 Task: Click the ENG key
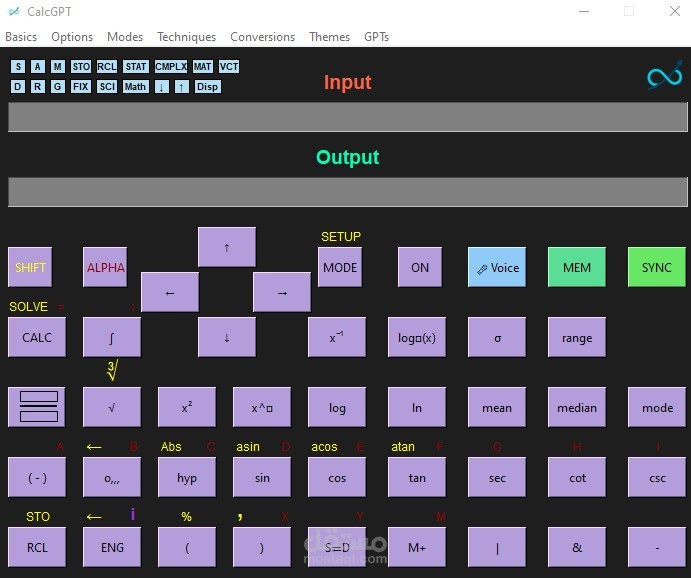click(112, 547)
